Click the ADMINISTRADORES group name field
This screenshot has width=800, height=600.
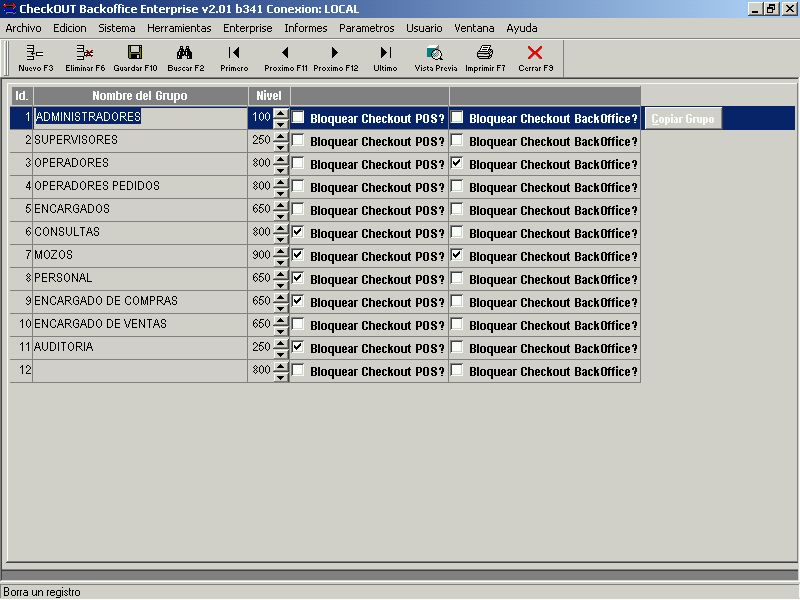[140, 117]
